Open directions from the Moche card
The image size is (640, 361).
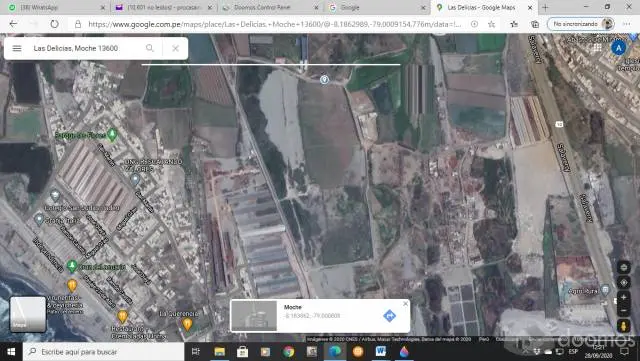click(389, 316)
